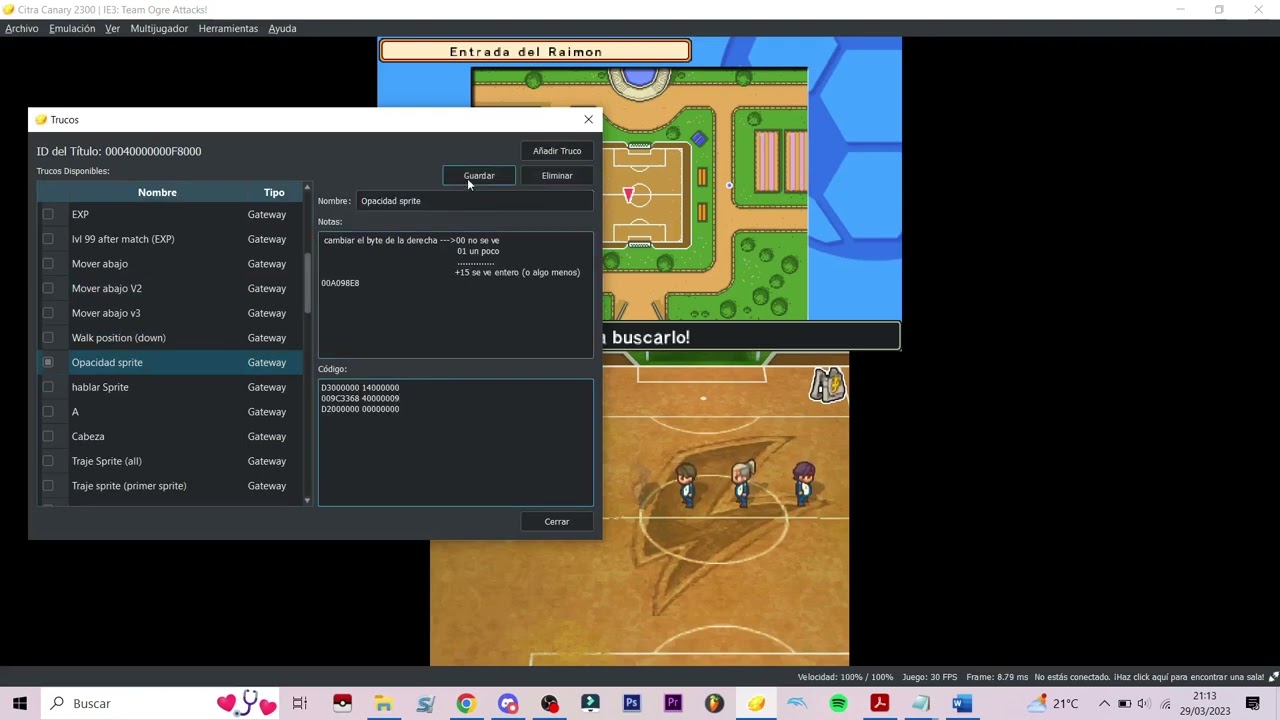Open the Ver menu

coord(112,28)
